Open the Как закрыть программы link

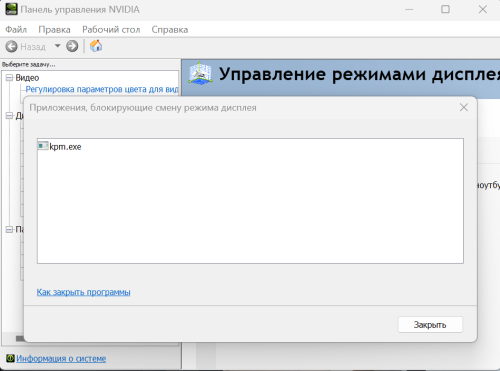click(x=83, y=292)
